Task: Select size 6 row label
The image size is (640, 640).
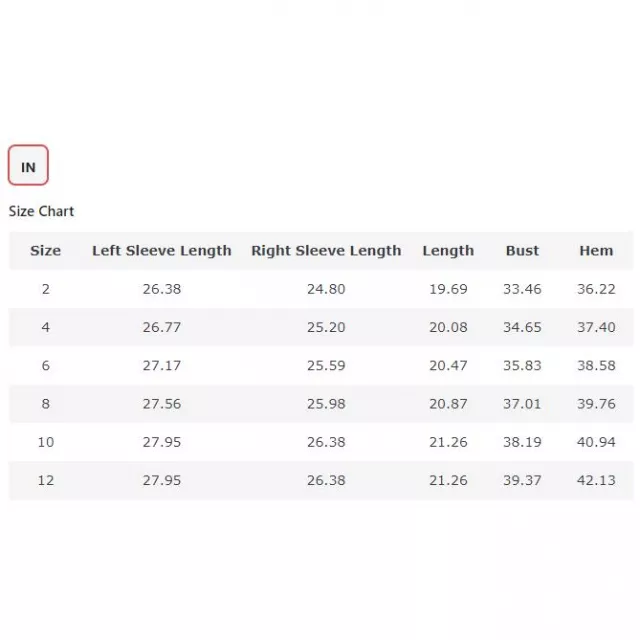Action: (46, 366)
